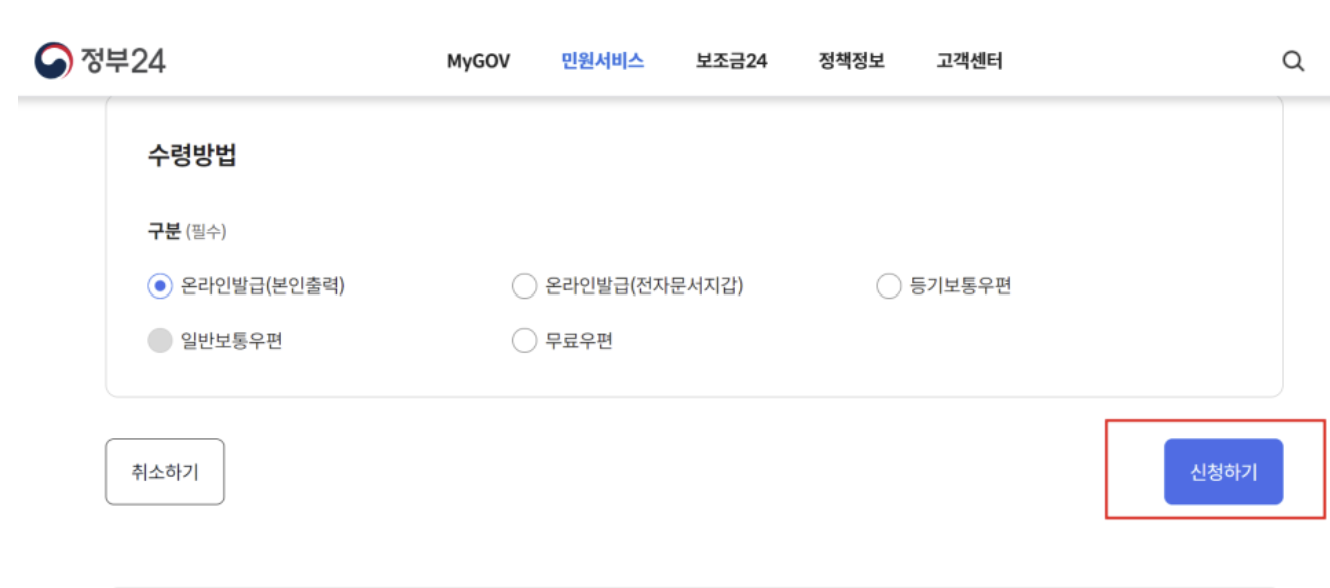The image size is (1330, 588).
Task: Click the 취소하기 cancel button
Action: 165,470
